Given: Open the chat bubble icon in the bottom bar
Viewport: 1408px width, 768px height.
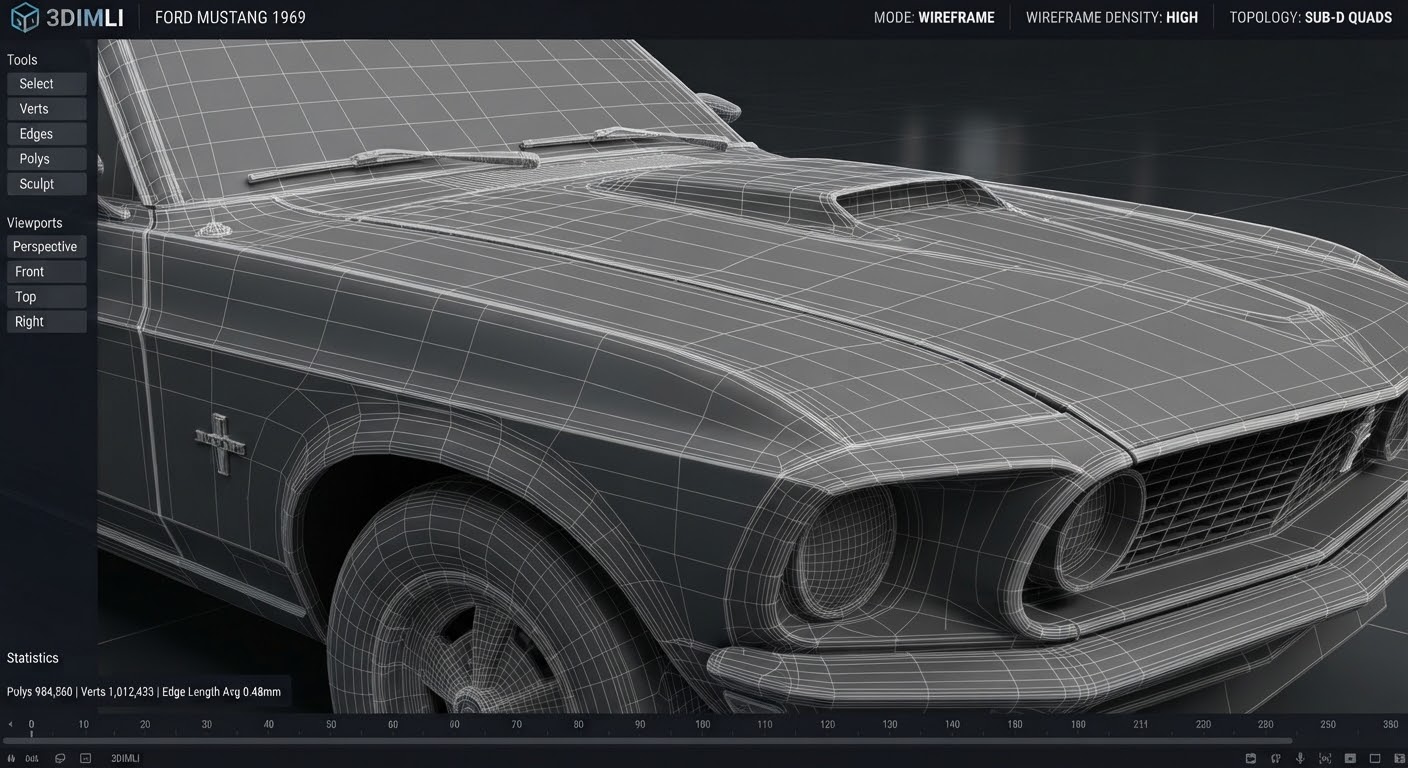Looking at the screenshot, I should 61,759.
